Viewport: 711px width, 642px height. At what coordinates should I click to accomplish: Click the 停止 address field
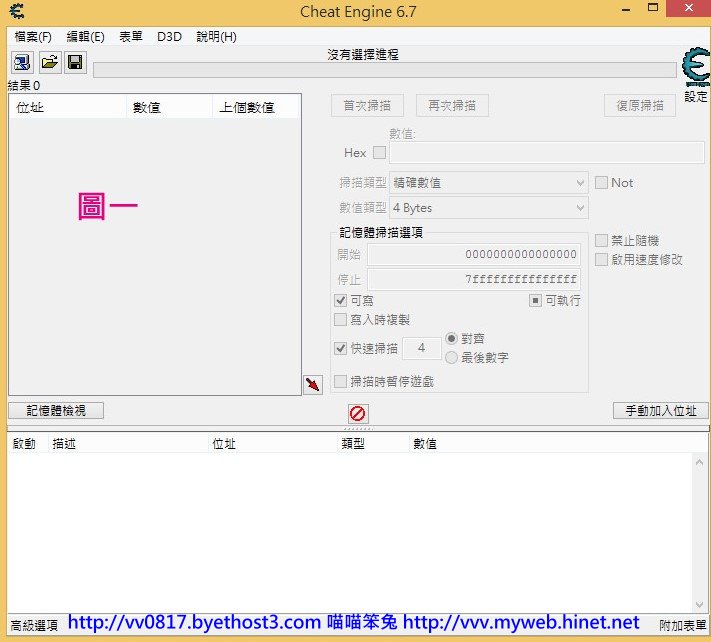(x=473, y=279)
